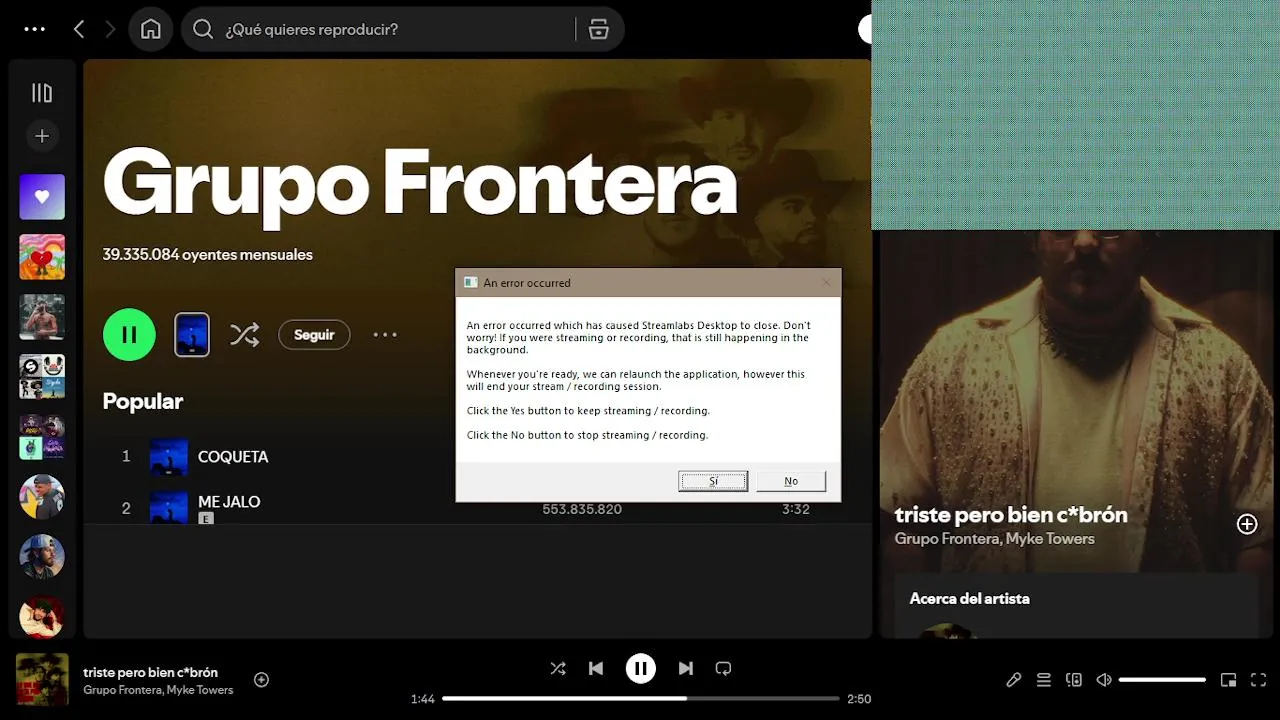1280x720 pixels.
Task: Pause the artist with the green button
Action: click(129, 334)
